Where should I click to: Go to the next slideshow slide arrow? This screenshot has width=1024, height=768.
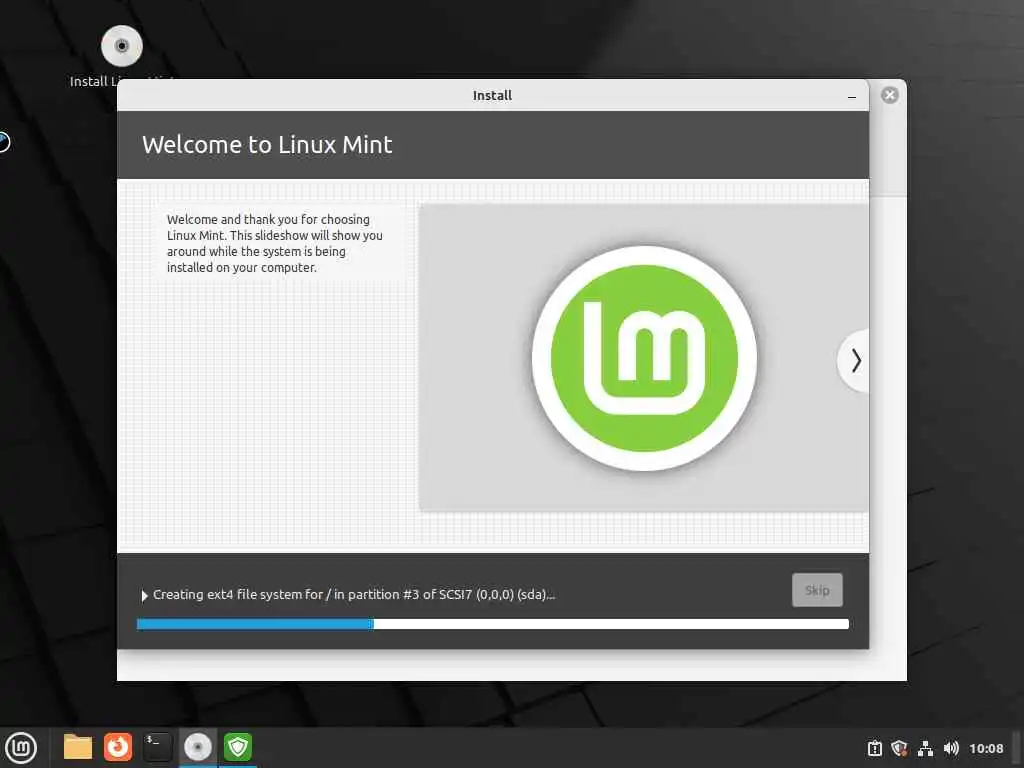854,360
